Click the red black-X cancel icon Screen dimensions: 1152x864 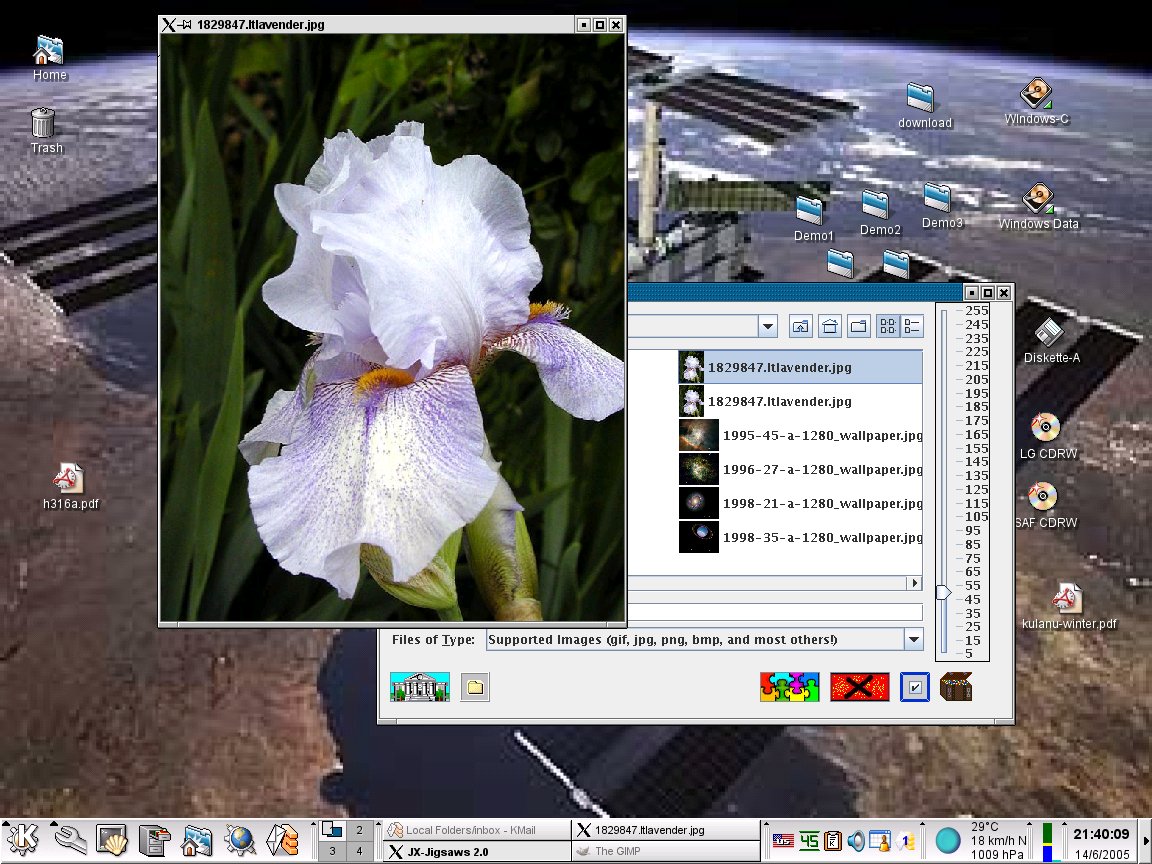[860, 687]
